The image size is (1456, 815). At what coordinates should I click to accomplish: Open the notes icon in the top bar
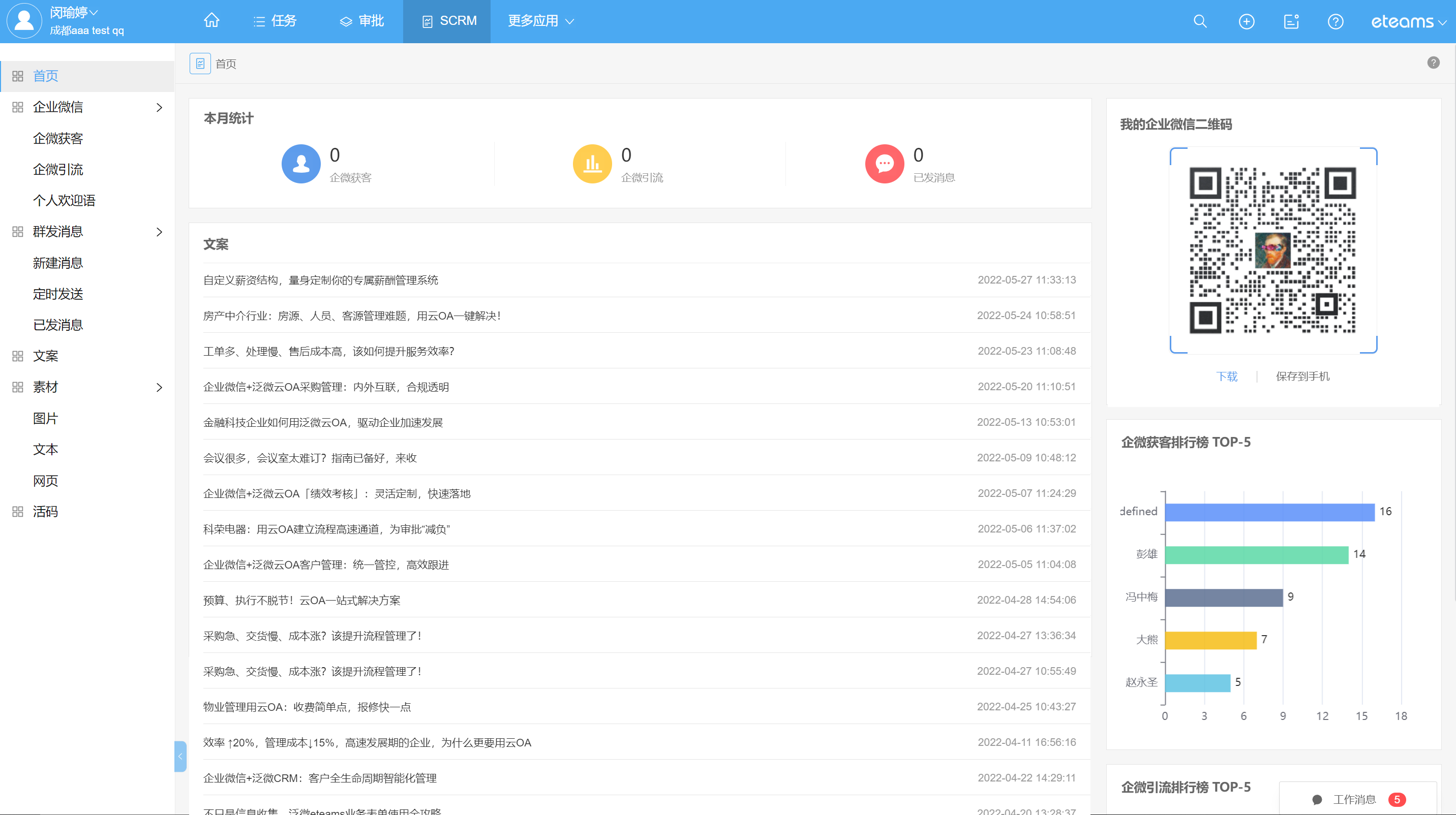click(1291, 21)
